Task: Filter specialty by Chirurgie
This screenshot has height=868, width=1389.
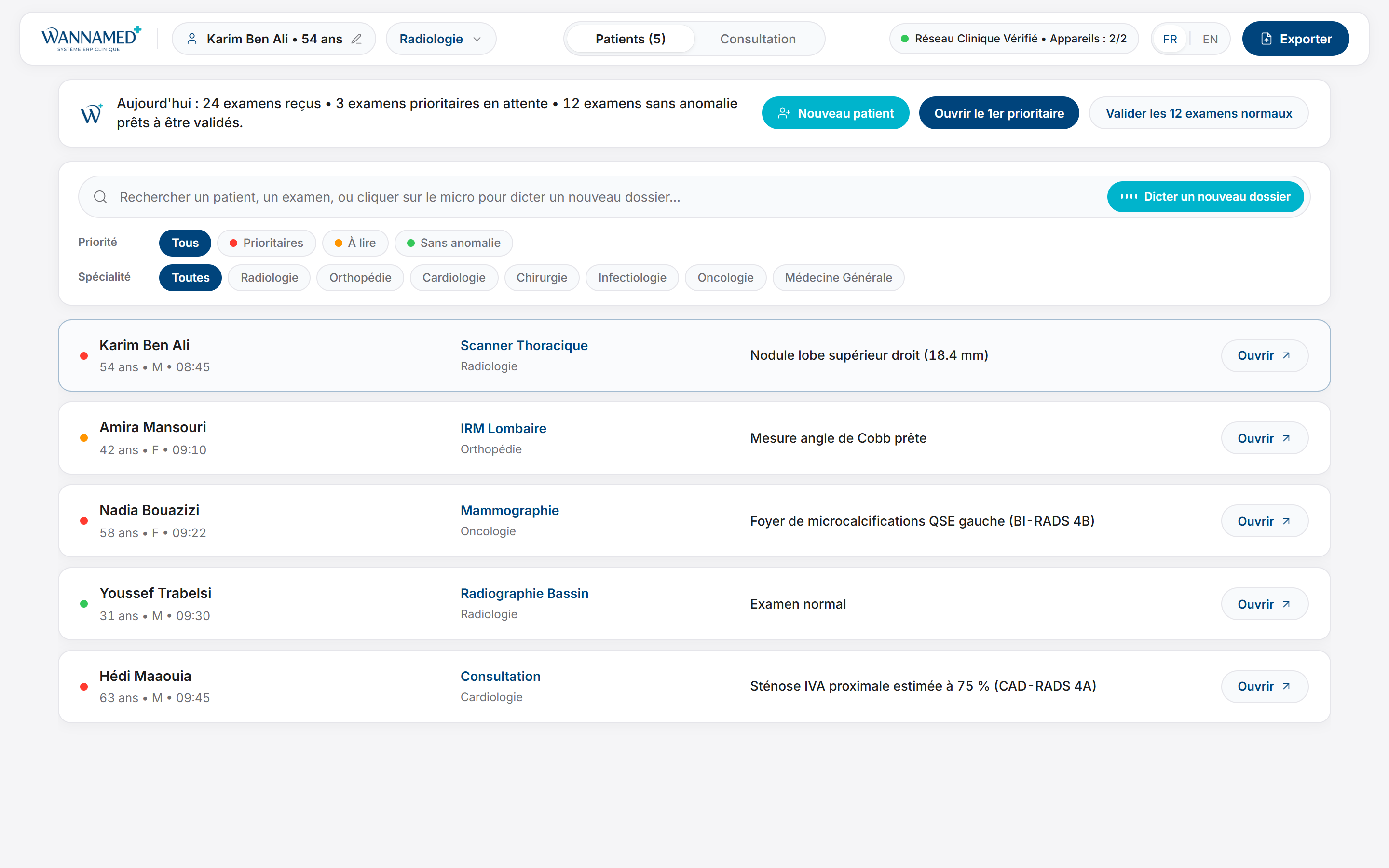Action: tap(541, 278)
